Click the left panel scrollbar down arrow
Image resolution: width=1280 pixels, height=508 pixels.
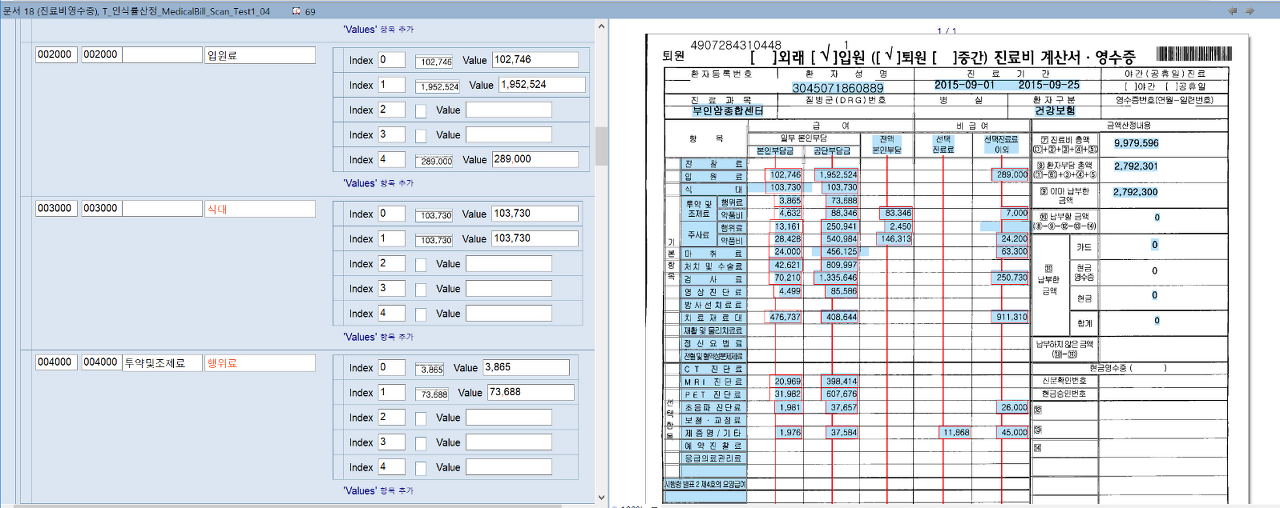click(x=602, y=496)
